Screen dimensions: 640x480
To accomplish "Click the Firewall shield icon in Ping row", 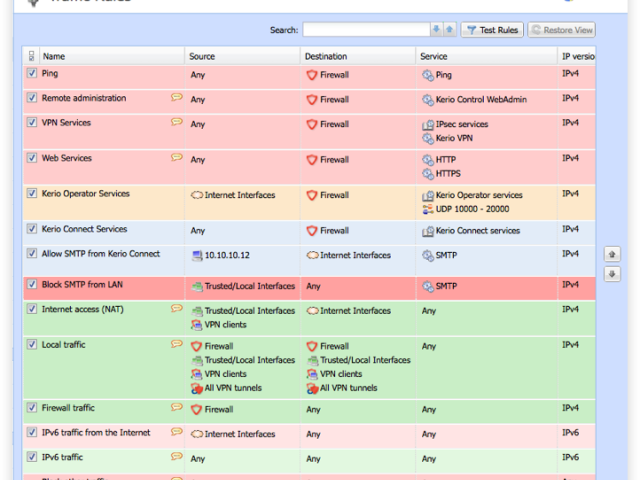I will (311, 75).
